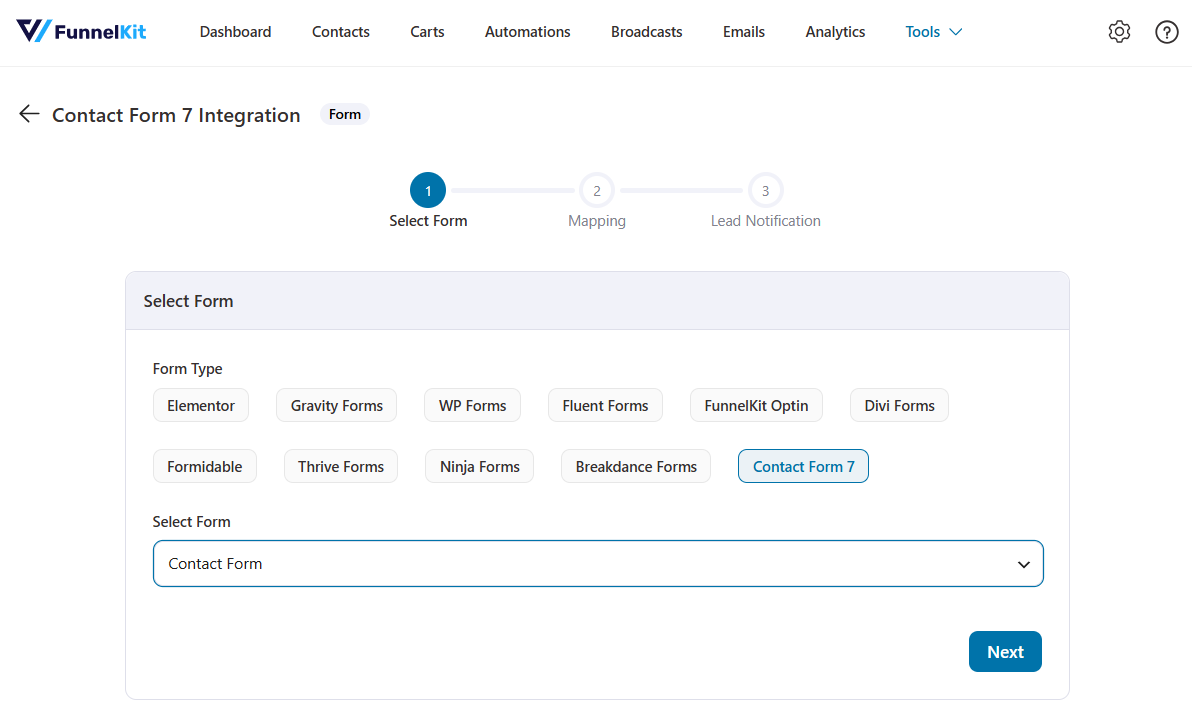Select Thrive Forms option
Screen dimensions: 1192x728
(341, 466)
